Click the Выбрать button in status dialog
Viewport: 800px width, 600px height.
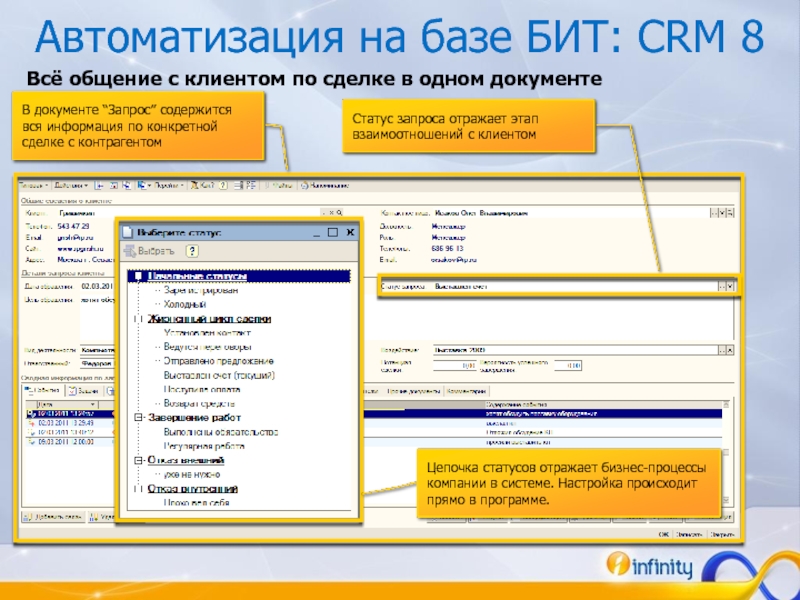coord(149,251)
